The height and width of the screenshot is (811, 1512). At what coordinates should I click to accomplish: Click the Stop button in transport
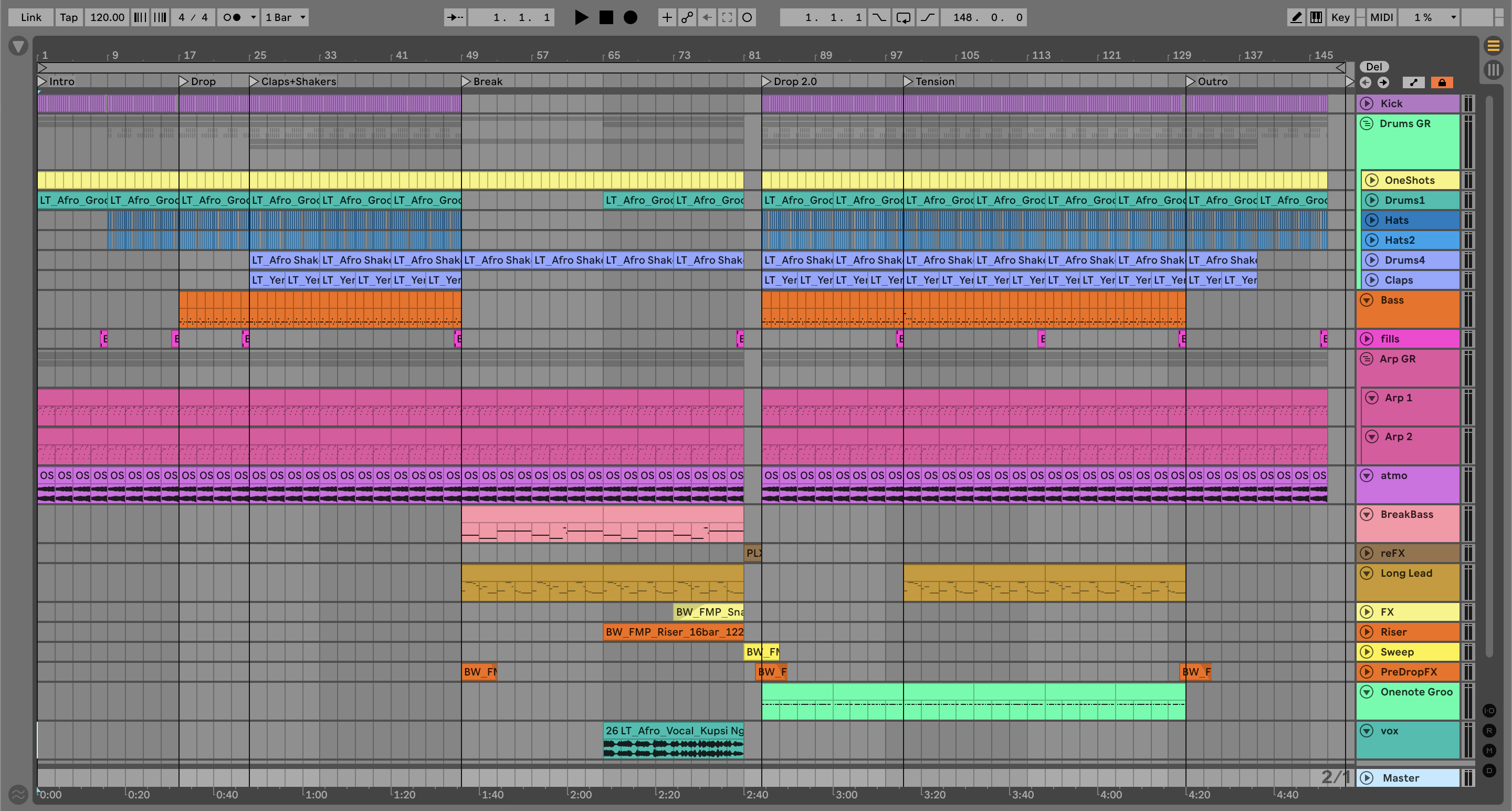tap(606, 17)
